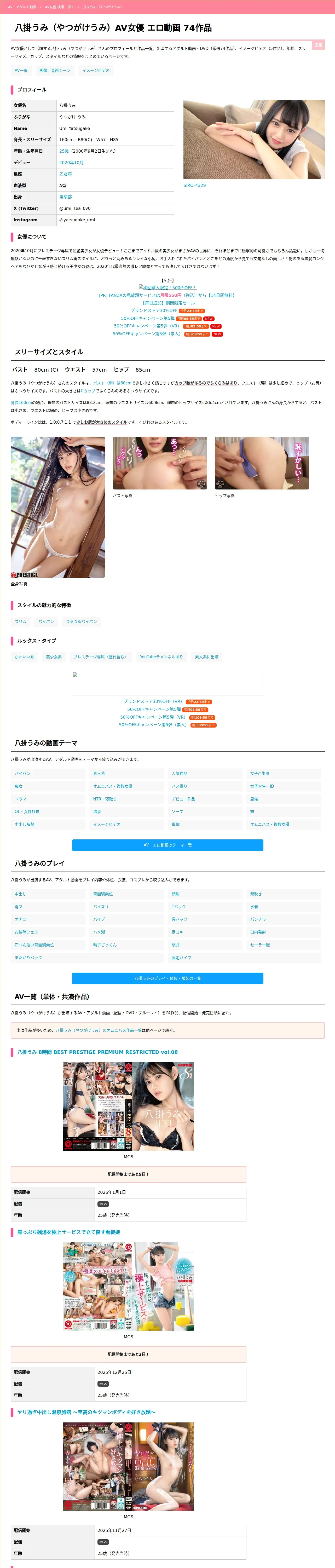Viewport: 335px width, 1568px height.
Task: Open the 8時間 BEST PRESTIGE PREMIUM title link
Action: tap(97, 1052)
